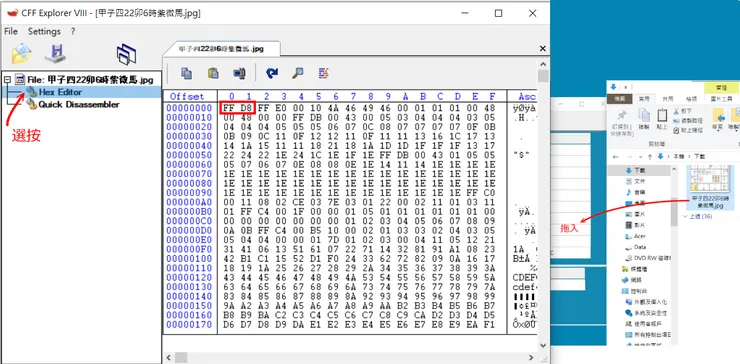This screenshot has width=740, height=364.
Task: Open Acer drive in Explorer navigation pane
Action: 639,236
